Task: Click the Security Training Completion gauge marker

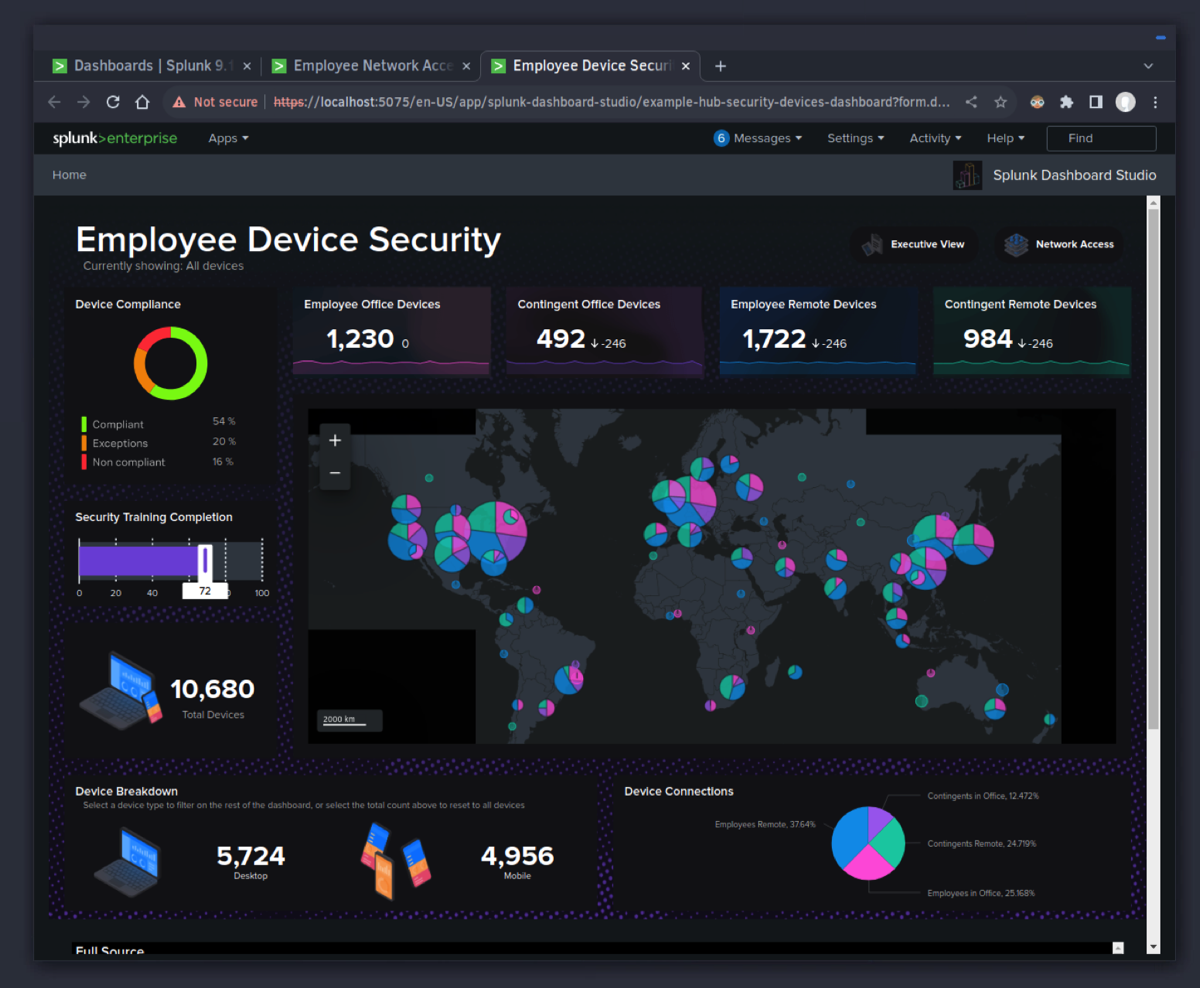Action: 205,561
